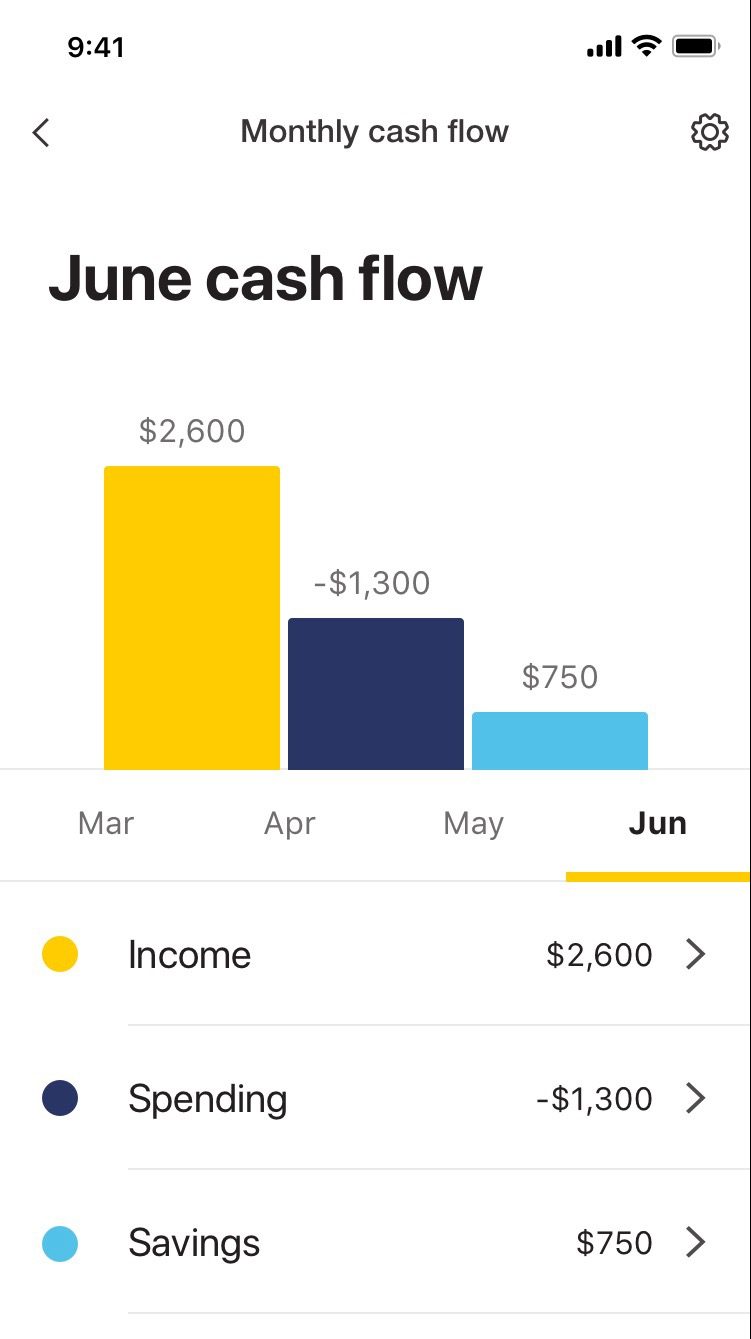
Task: Tap the yellow income bar in chart
Action: [x=192, y=618]
